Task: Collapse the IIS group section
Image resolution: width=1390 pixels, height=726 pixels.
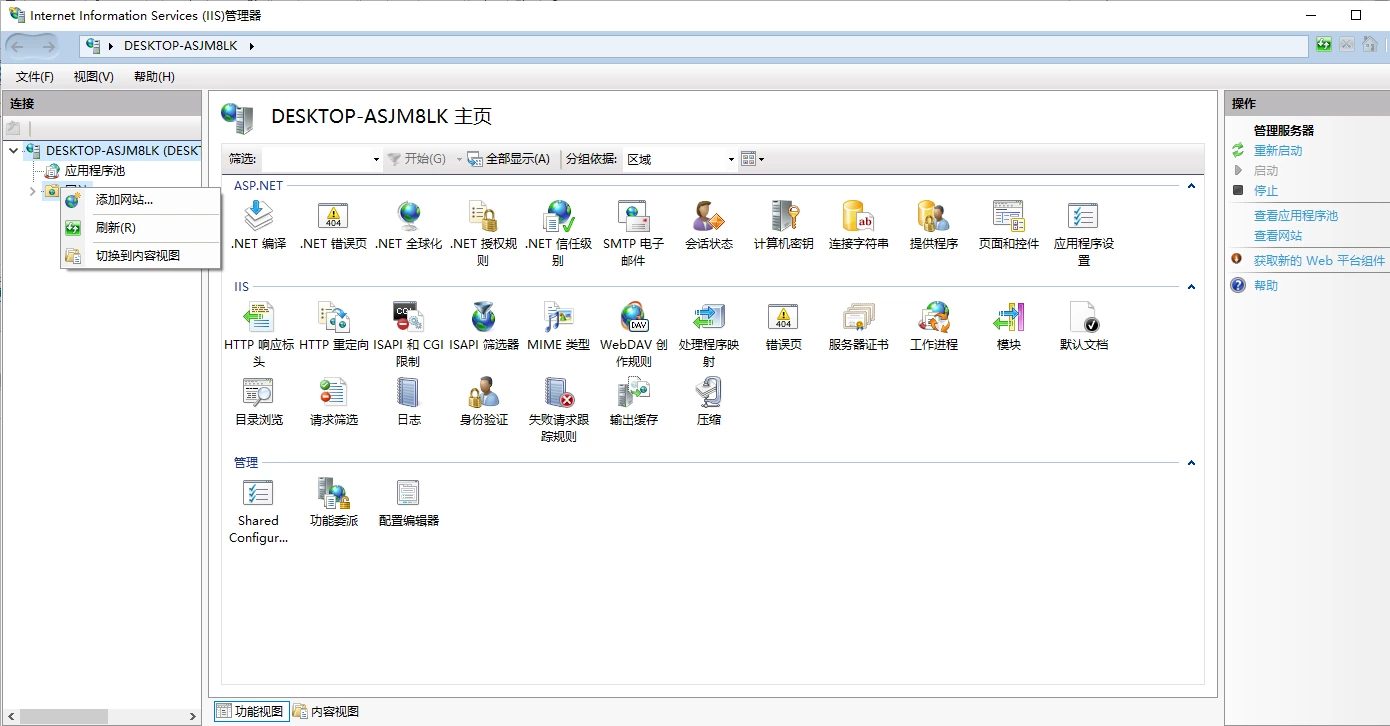Action: coord(1191,287)
